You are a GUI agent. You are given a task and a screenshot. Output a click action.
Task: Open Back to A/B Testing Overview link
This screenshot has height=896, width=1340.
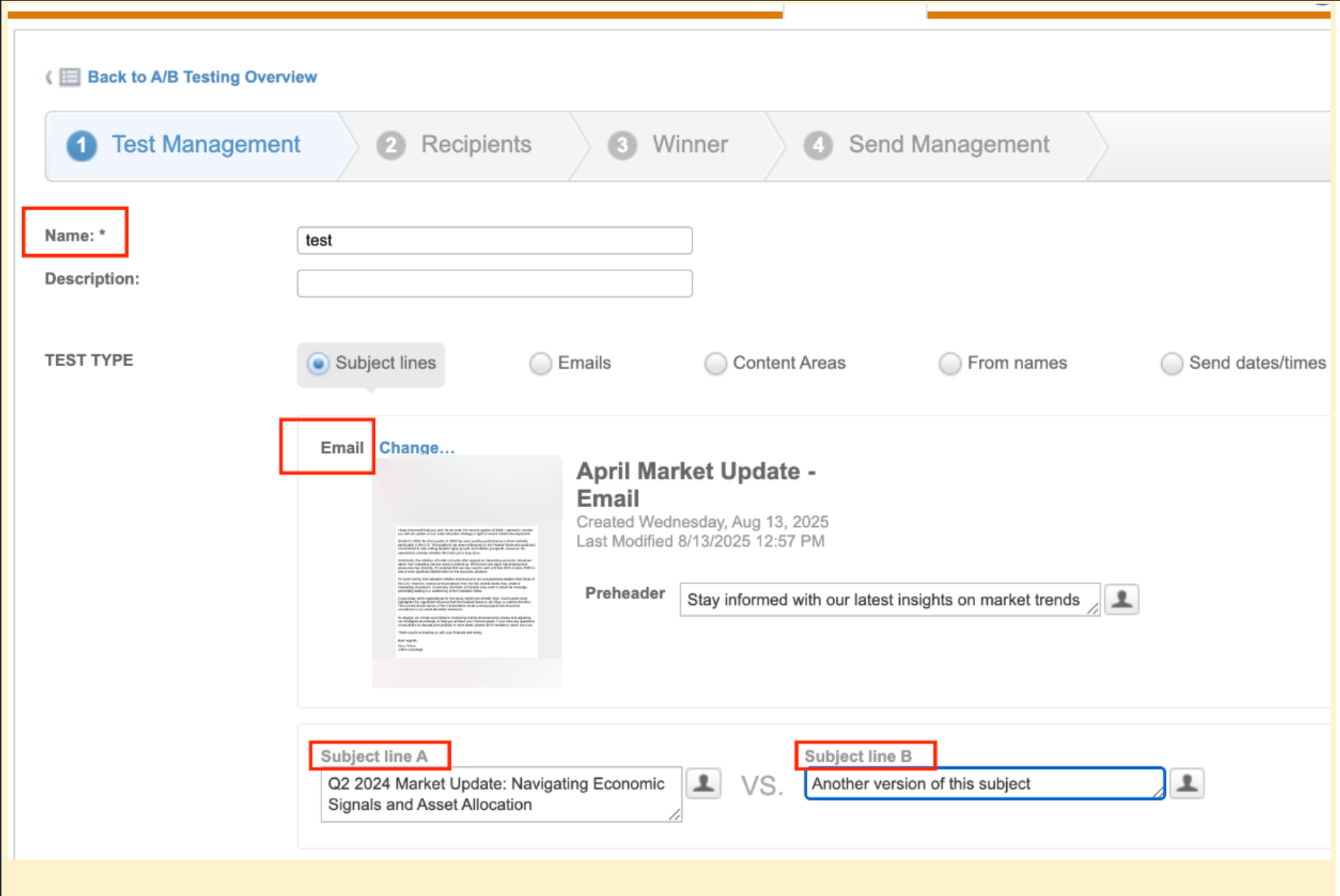click(x=202, y=77)
